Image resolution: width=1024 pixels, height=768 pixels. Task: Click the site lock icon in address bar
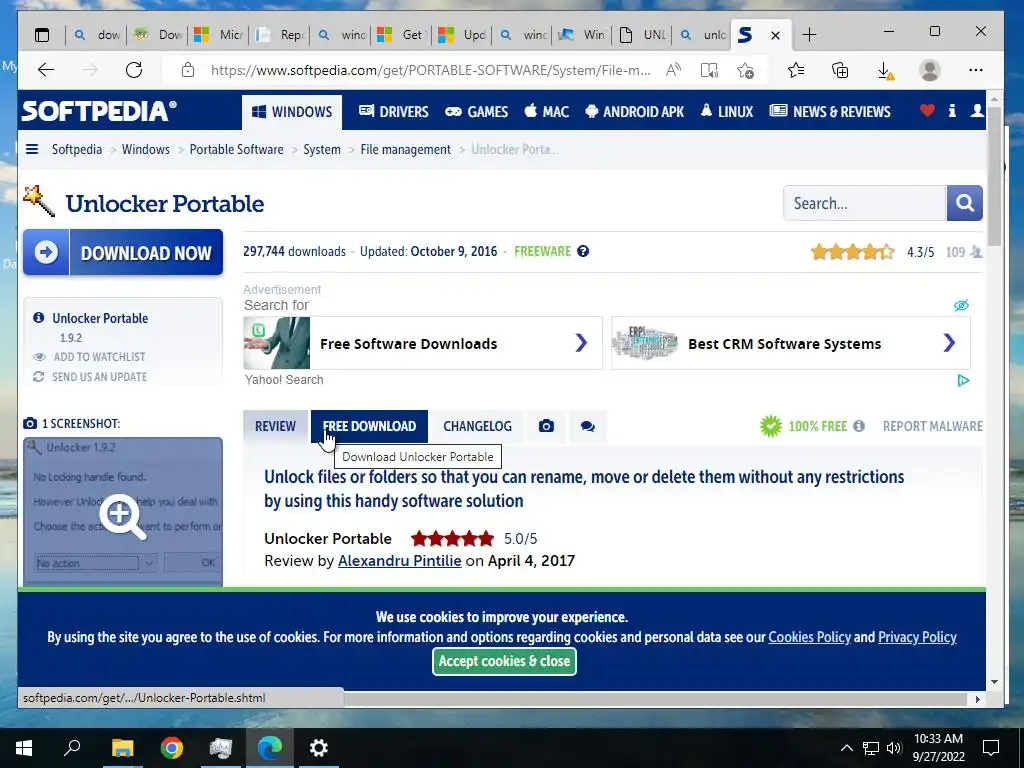tap(188, 70)
